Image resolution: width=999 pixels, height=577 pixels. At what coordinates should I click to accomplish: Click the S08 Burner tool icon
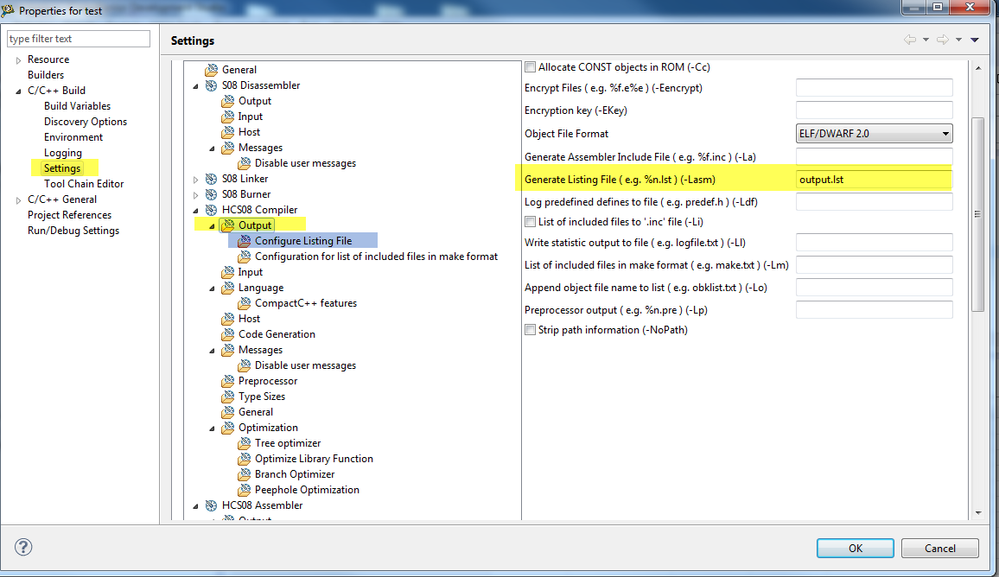211,194
